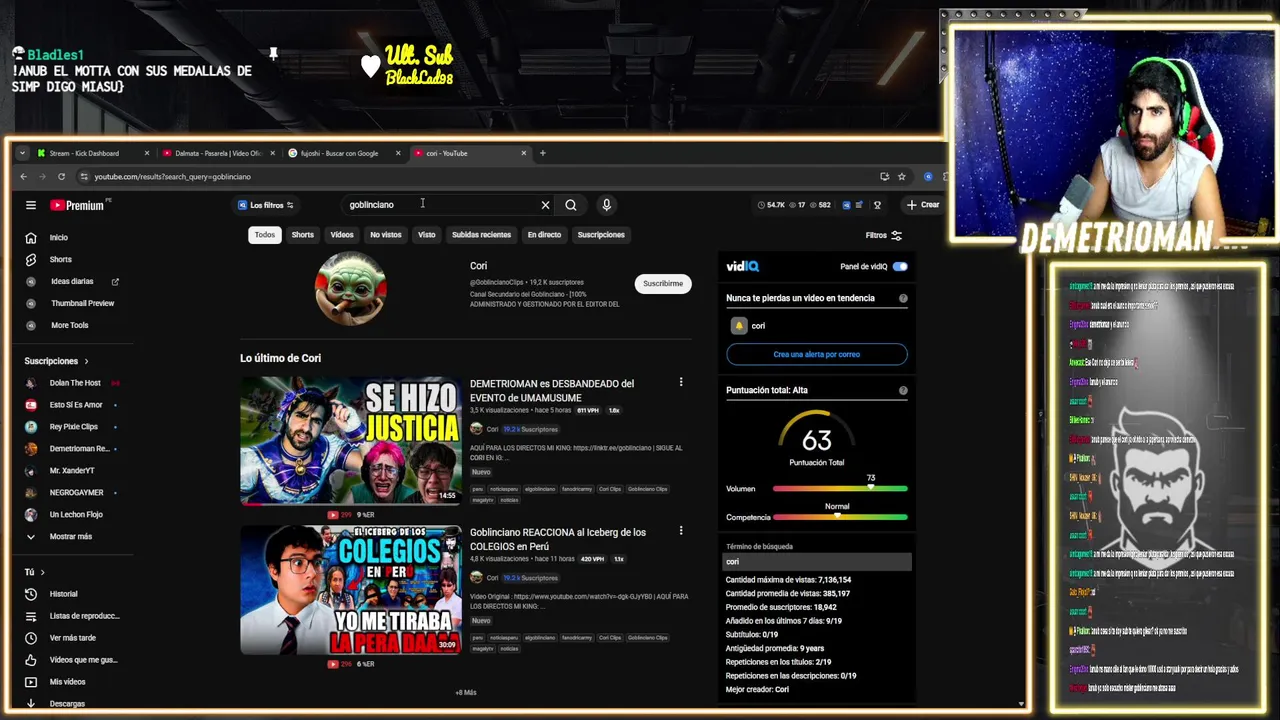Show more results with +8 Más
This screenshot has width=1280, height=720.
coord(466,692)
